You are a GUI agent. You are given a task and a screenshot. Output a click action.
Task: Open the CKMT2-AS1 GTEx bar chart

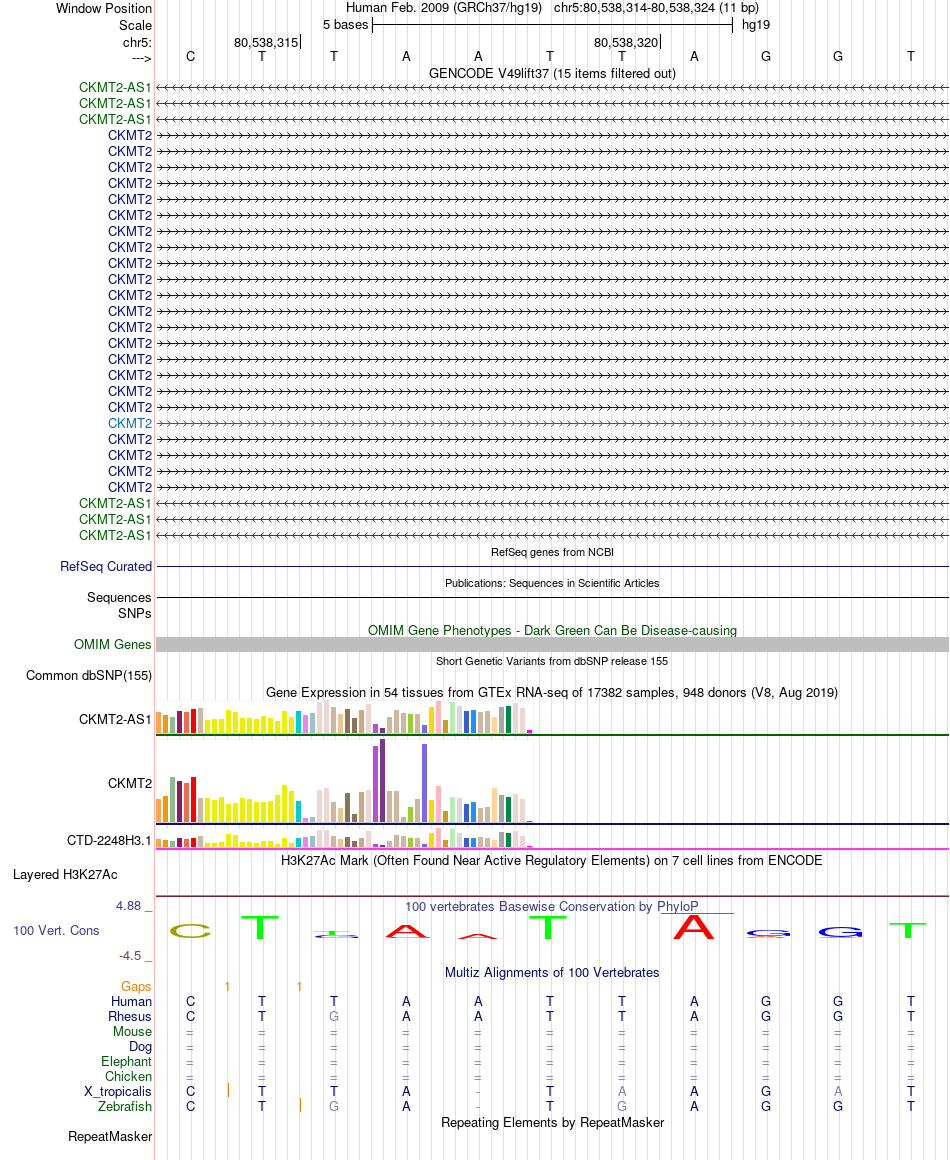coord(344,717)
